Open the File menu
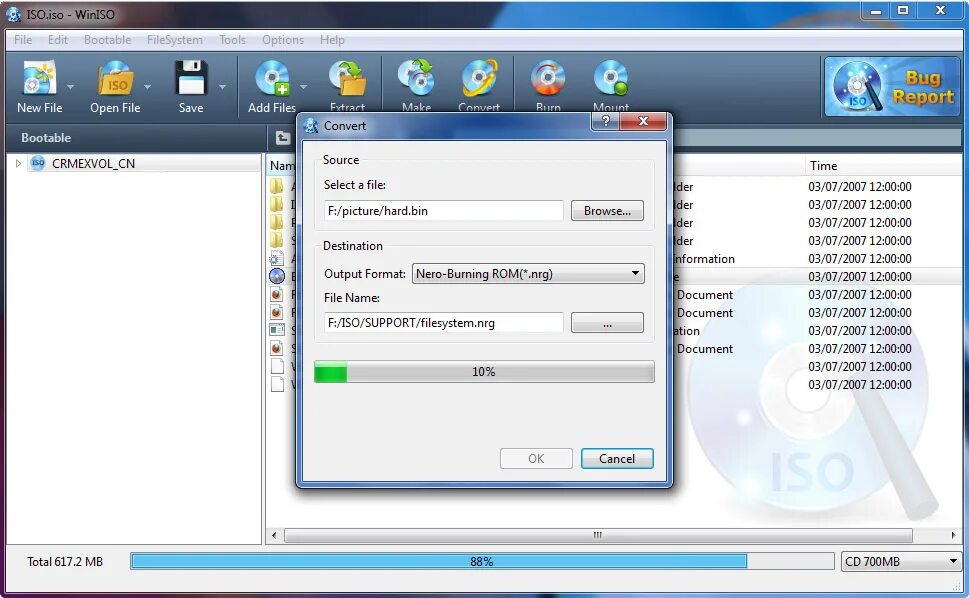The height and width of the screenshot is (598, 969). 23,40
